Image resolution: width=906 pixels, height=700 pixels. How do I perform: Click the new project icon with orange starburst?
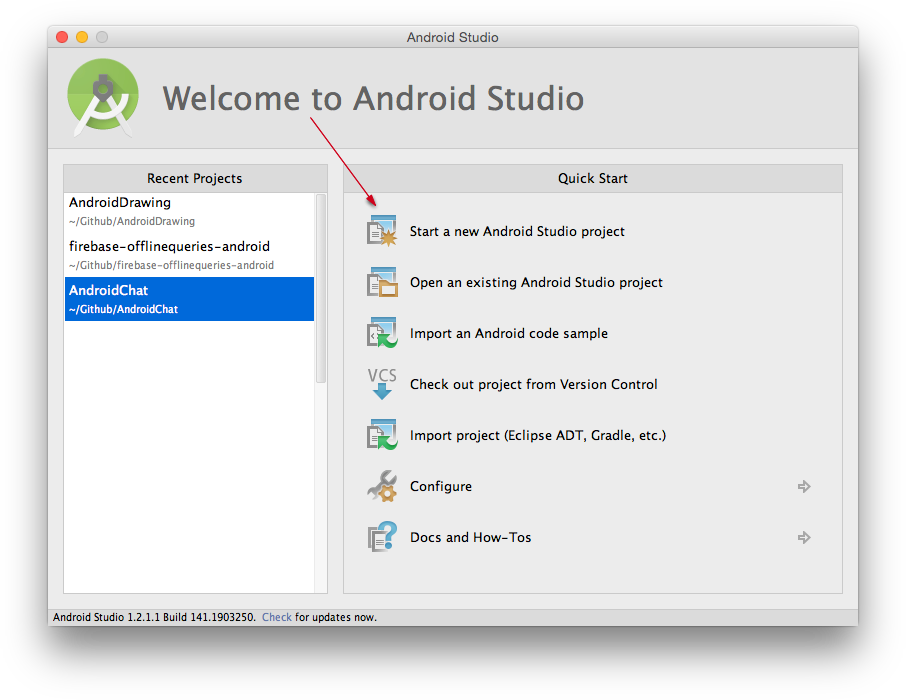pos(382,231)
